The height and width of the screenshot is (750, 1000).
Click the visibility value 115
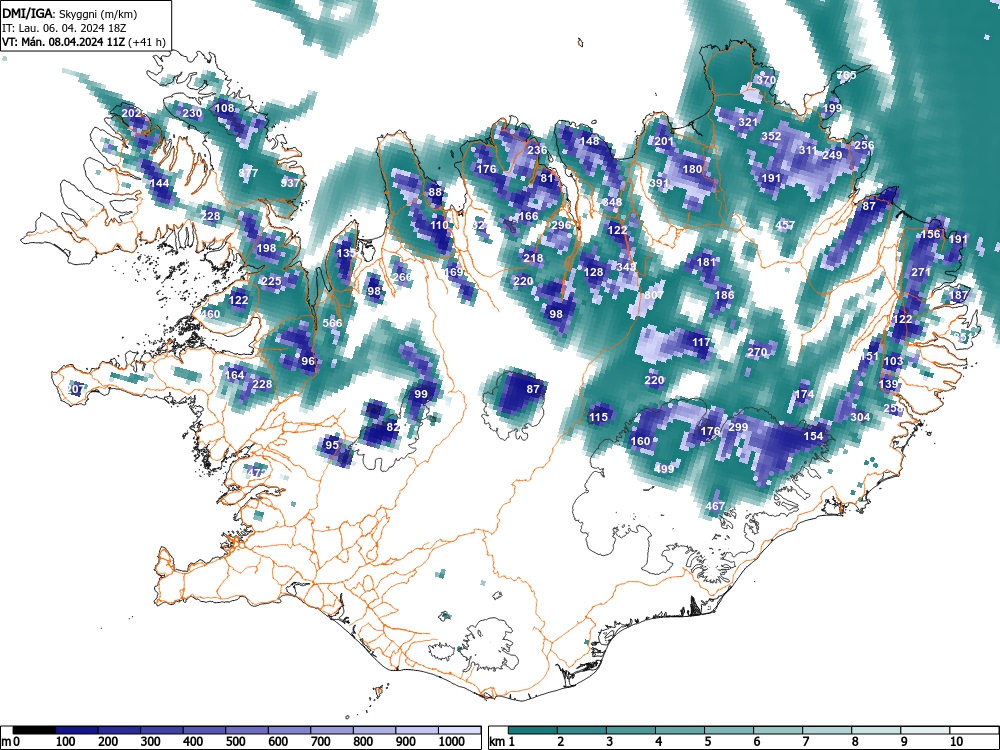point(598,417)
